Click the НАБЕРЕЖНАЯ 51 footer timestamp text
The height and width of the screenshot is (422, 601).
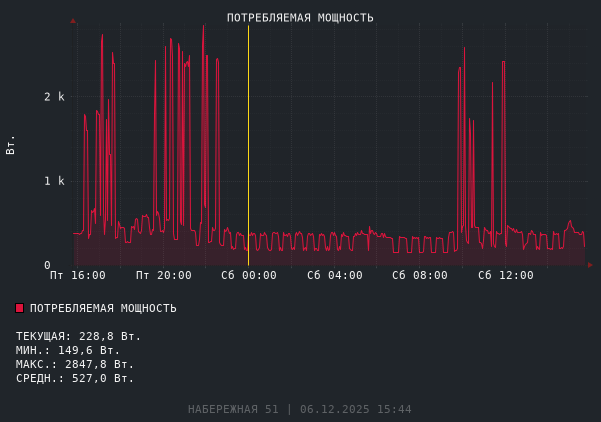pos(299,409)
